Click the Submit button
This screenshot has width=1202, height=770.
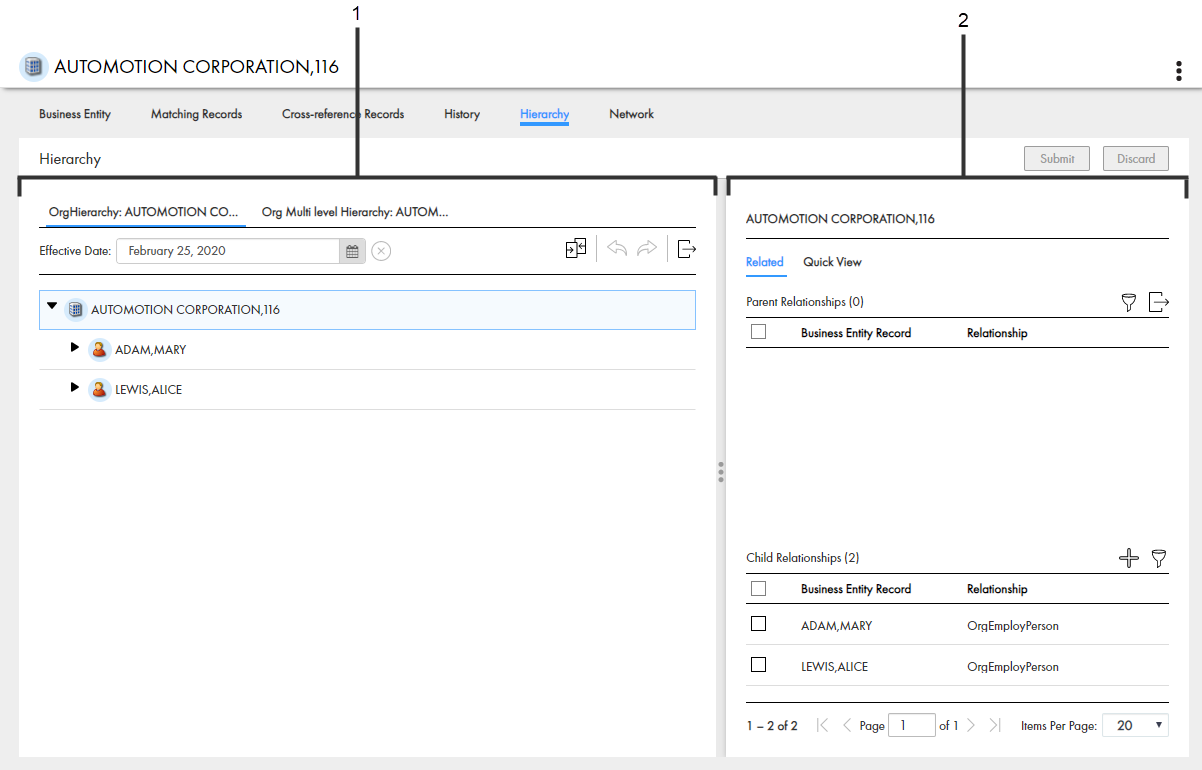pyautogui.click(x=1056, y=158)
